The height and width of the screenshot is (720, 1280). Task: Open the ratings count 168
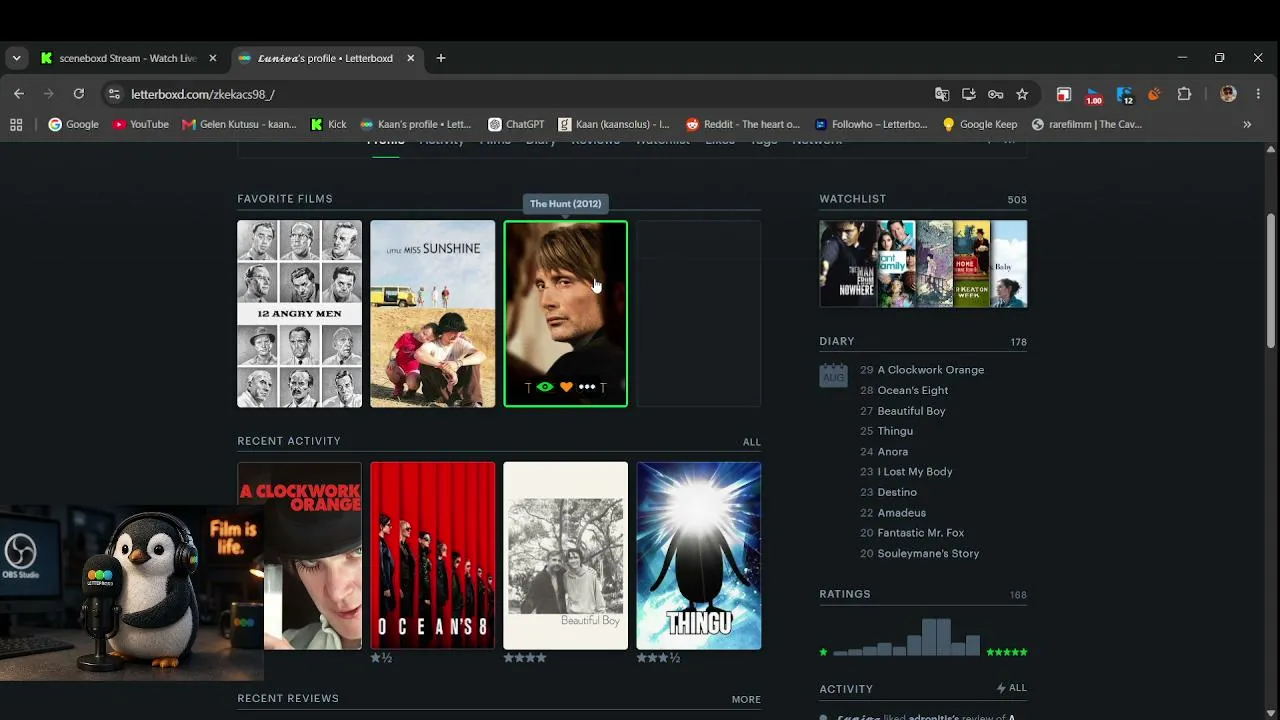click(1018, 595)
